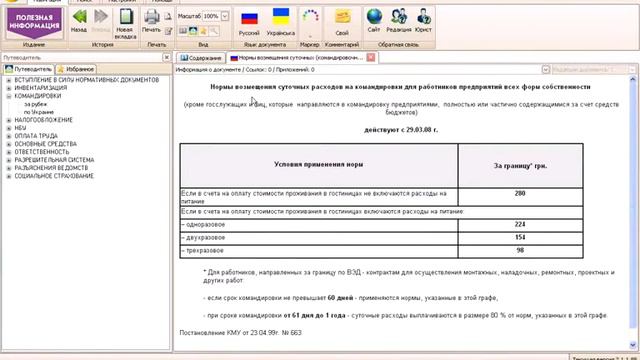Open the Сайт globe link
Image resolution: width=640 pixels, height=360 pixels.
(374, 20)
